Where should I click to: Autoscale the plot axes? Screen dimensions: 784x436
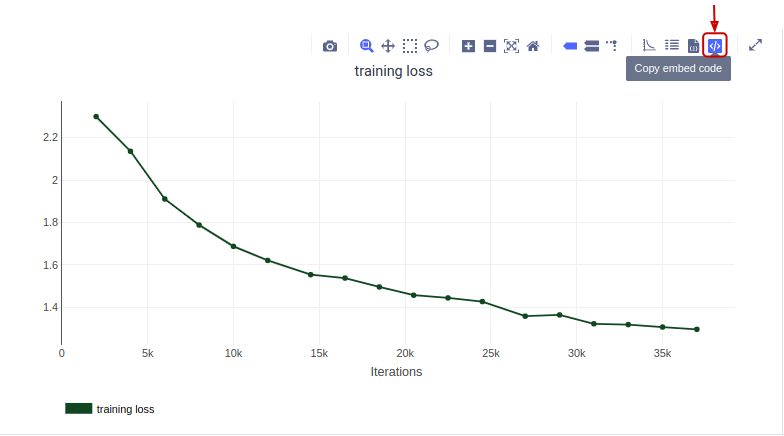point(512,46)
